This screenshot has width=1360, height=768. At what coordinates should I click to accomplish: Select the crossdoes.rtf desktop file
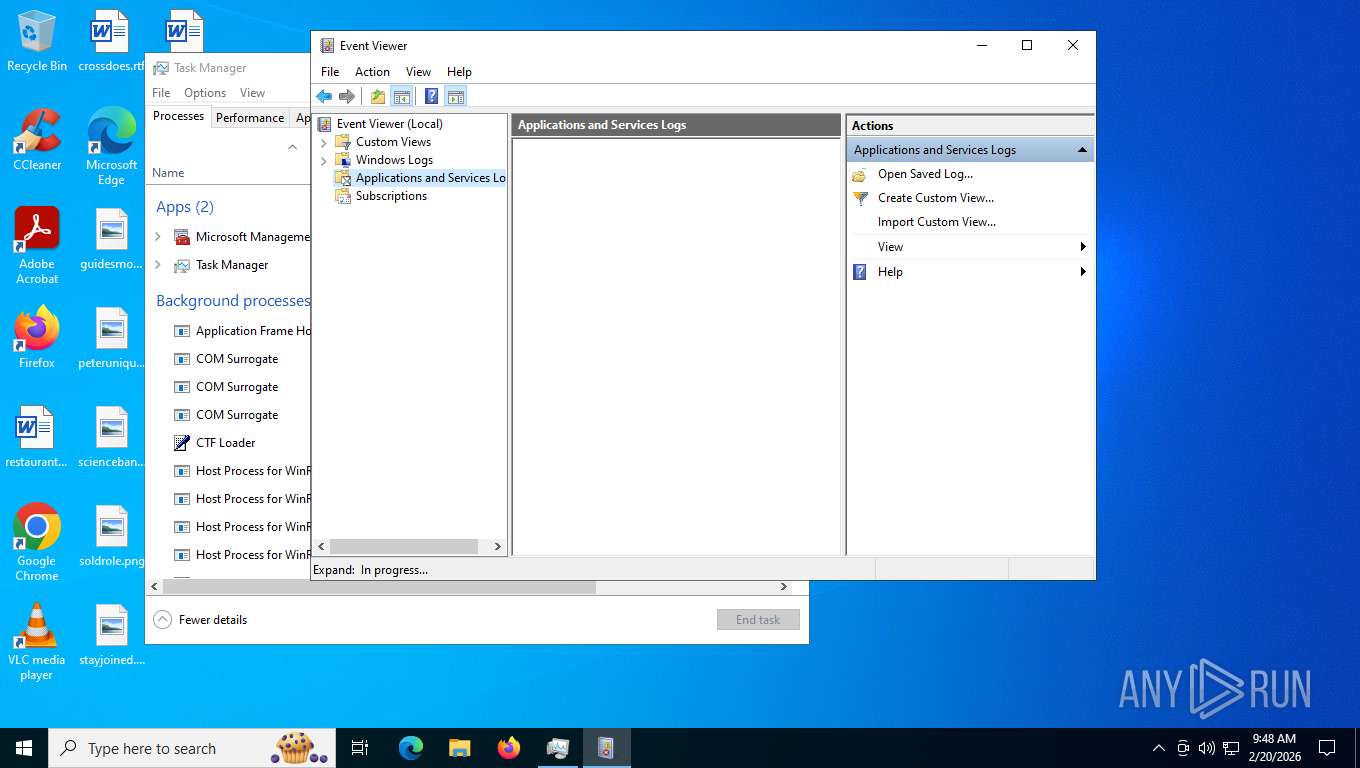(x=111, y=42)
